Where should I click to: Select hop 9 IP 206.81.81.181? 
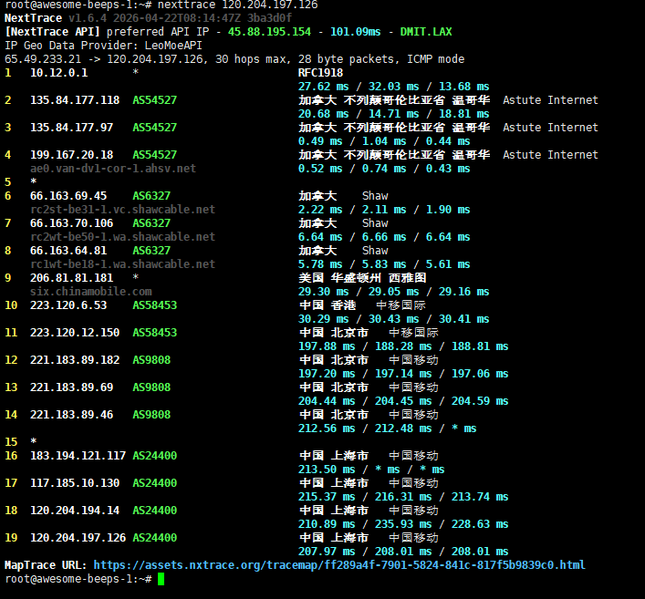click(72, 278)
